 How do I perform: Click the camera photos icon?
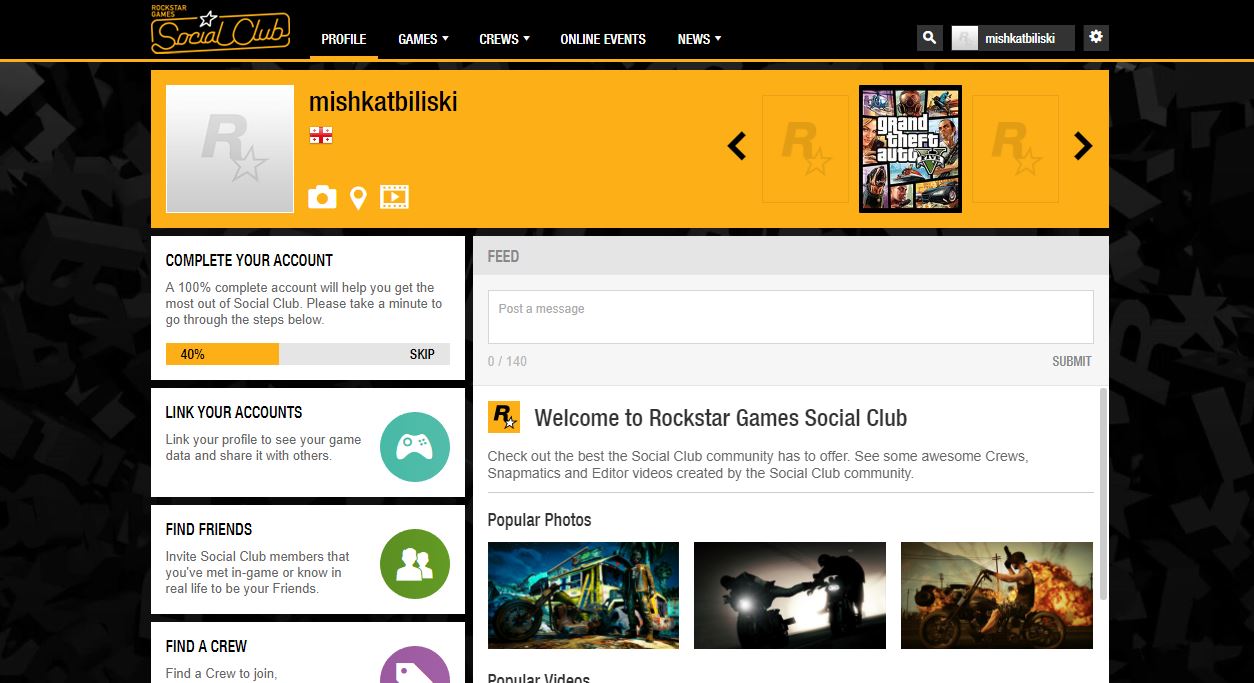tap(322, 197)
